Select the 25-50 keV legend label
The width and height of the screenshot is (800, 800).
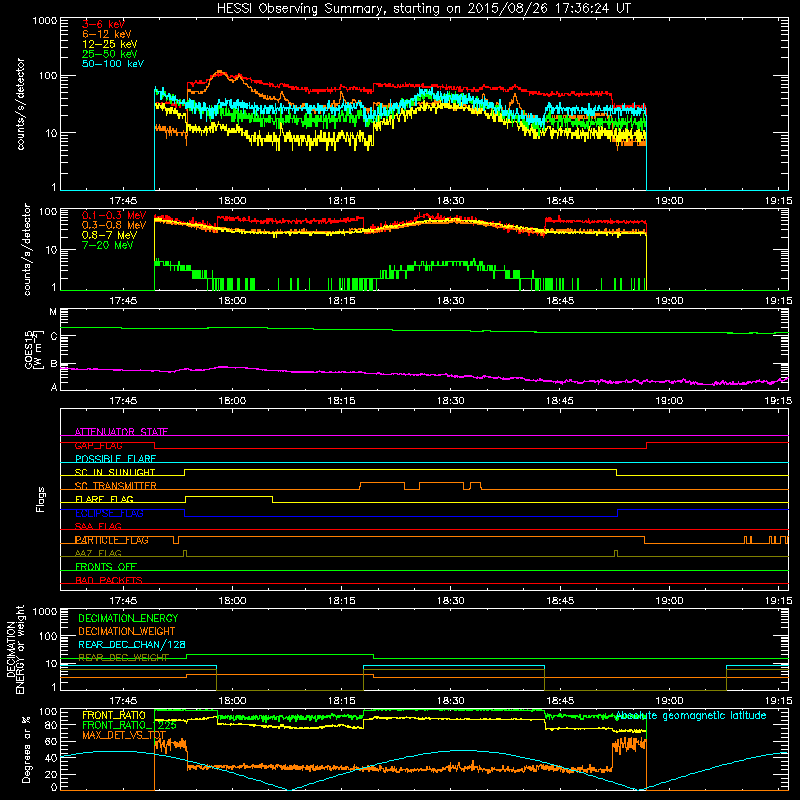[110, 54]
